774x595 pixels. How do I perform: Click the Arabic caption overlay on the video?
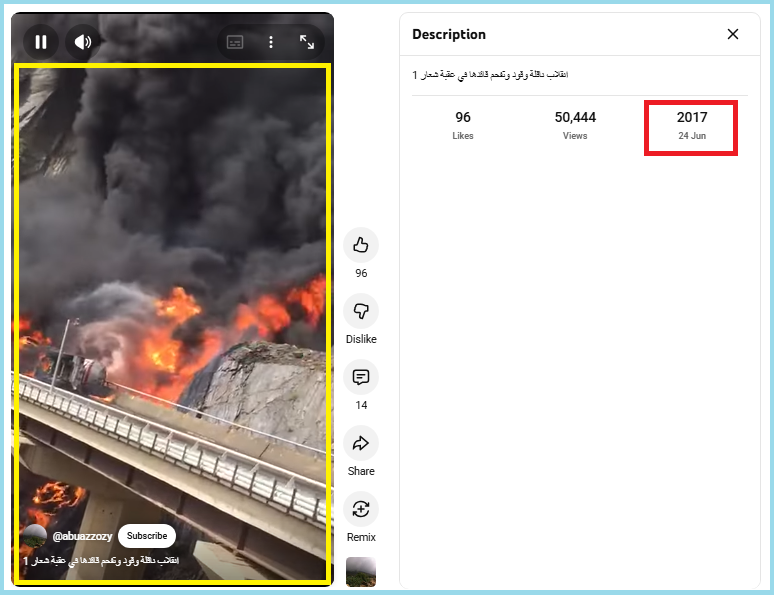coord(100,561)
